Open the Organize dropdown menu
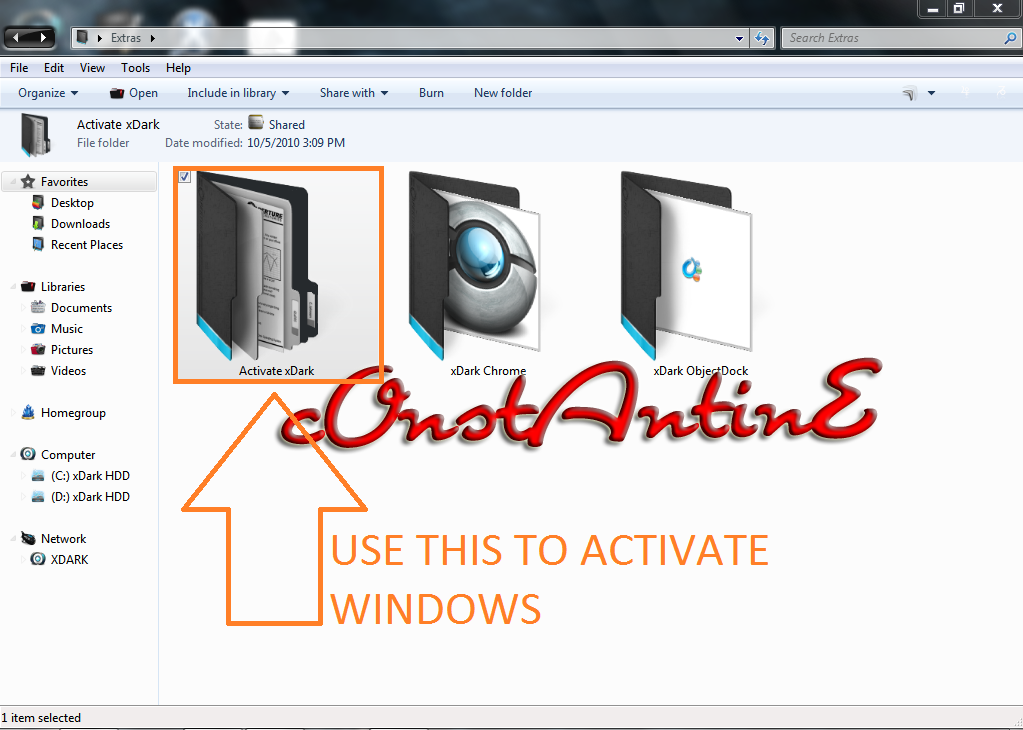Screen dimensions: 1023x730 tap(48, 93)
